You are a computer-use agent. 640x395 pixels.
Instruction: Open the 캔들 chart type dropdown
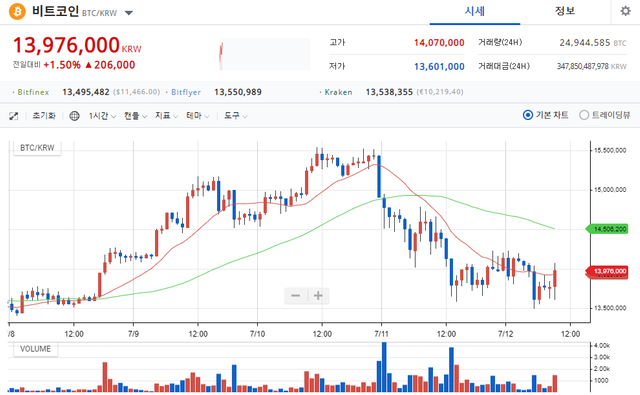point(136,116)
